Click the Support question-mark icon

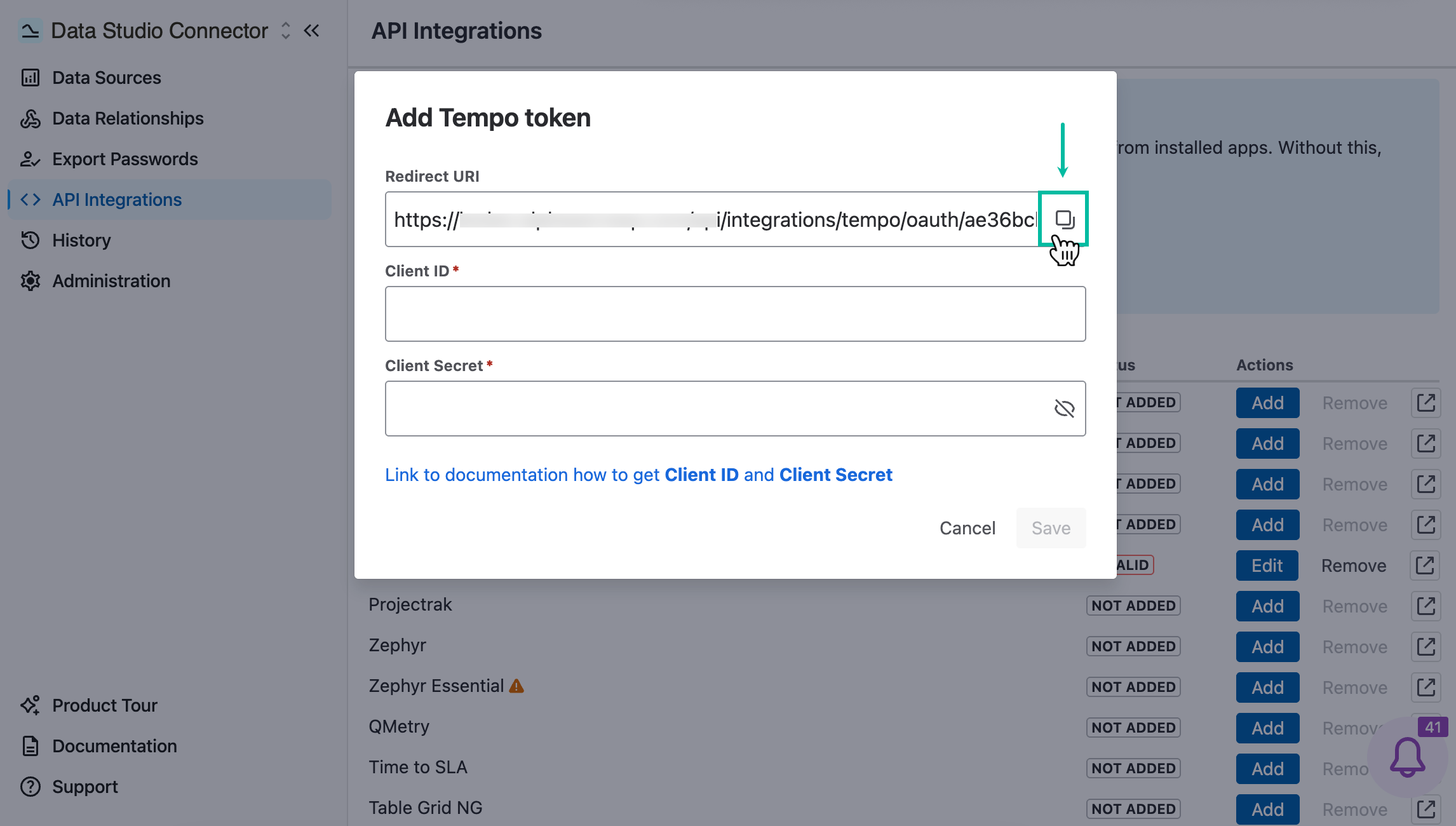pyautogui.click(x=30, y=787)
